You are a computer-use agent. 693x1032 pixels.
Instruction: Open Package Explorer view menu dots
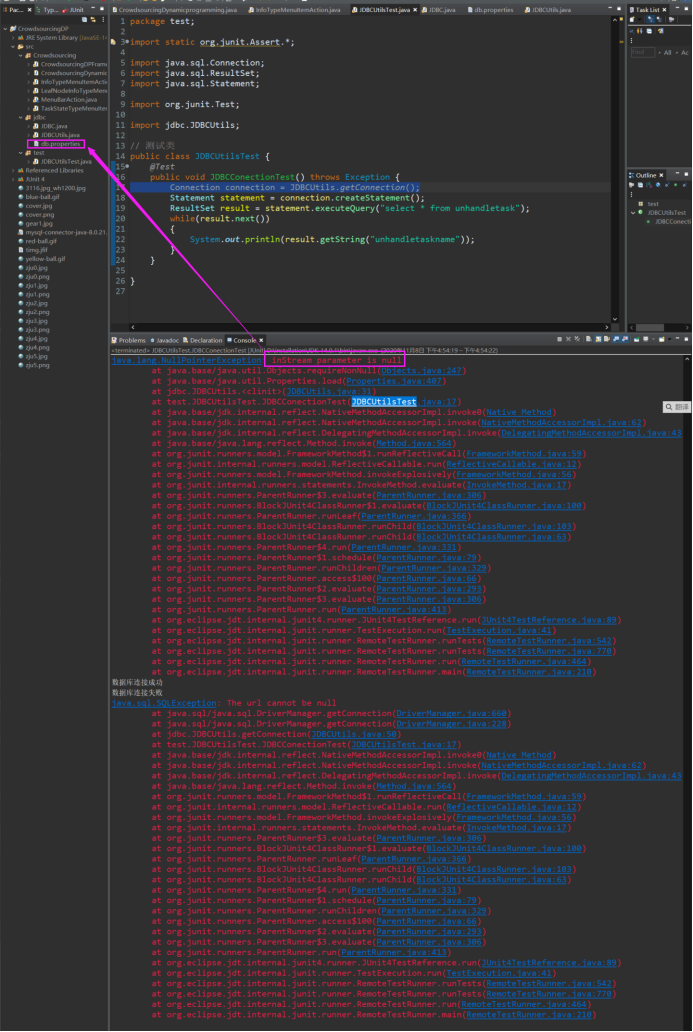103,20
